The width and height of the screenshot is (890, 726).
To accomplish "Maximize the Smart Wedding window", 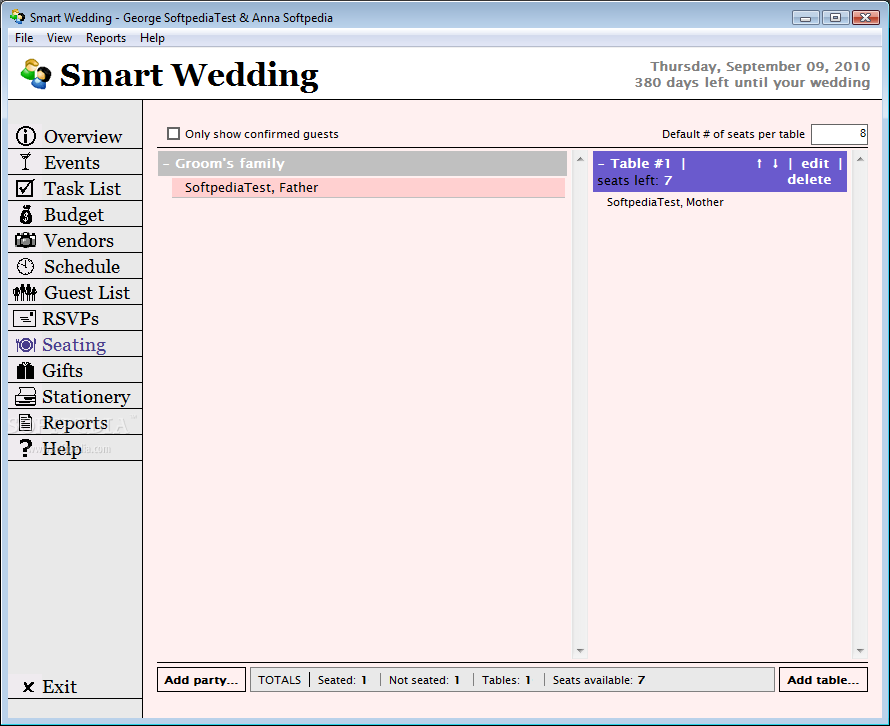I will pos(835,18).
